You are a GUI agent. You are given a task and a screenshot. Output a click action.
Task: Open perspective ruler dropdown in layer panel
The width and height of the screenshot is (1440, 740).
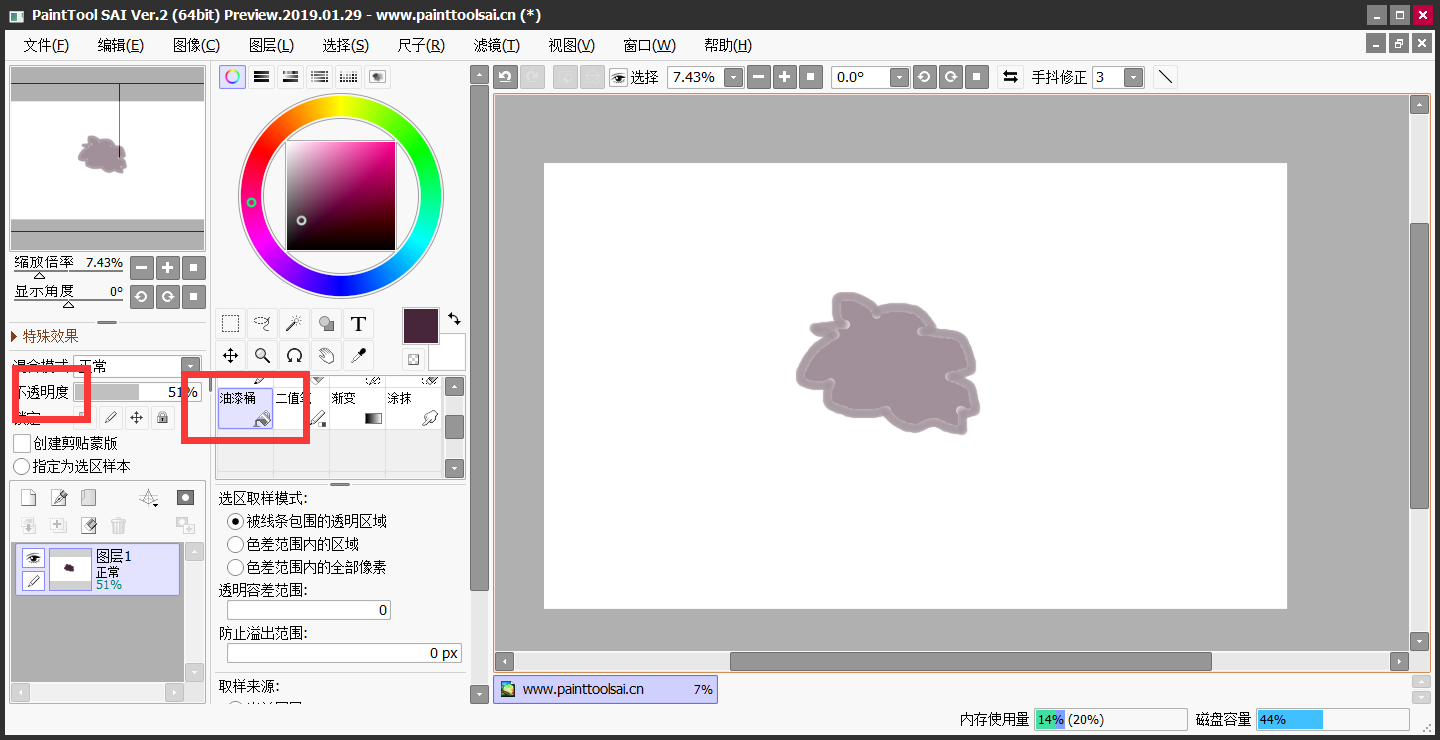click(149, 497)
